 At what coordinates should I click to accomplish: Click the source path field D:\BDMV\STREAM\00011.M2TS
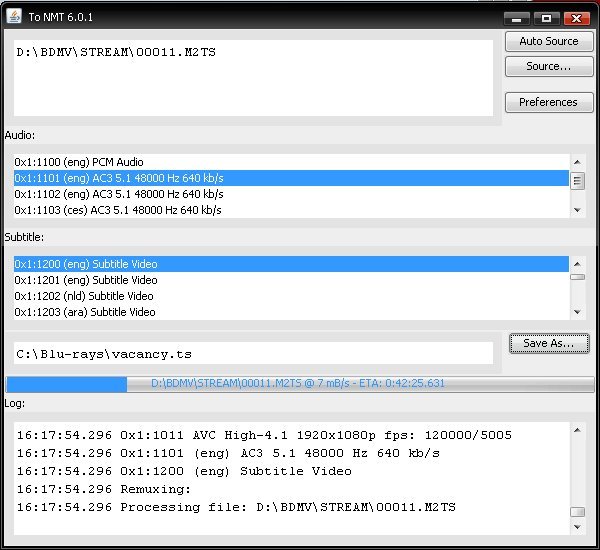tap(253, 78)
